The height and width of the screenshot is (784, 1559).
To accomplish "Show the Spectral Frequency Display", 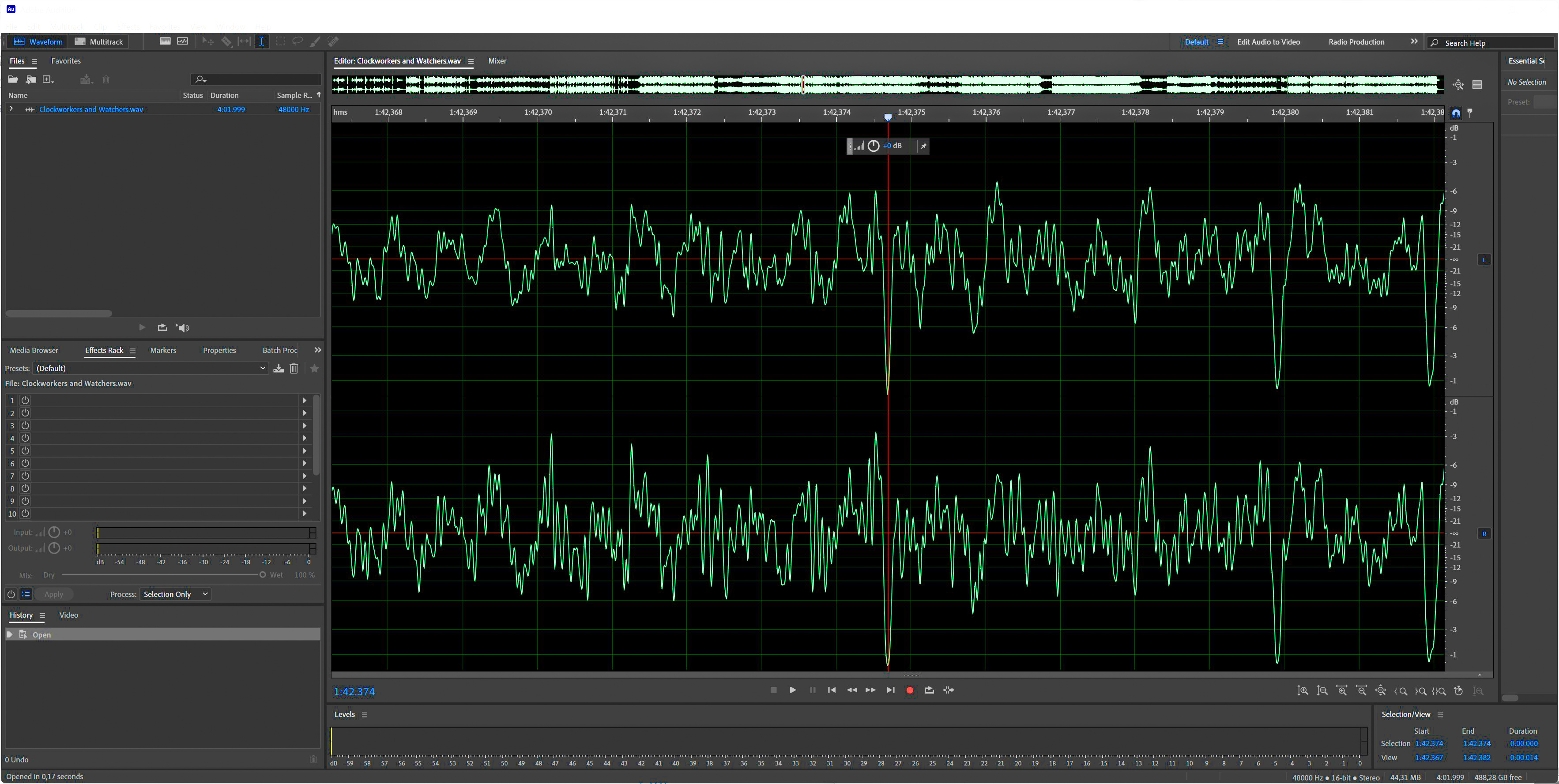I will pos(165,42).
